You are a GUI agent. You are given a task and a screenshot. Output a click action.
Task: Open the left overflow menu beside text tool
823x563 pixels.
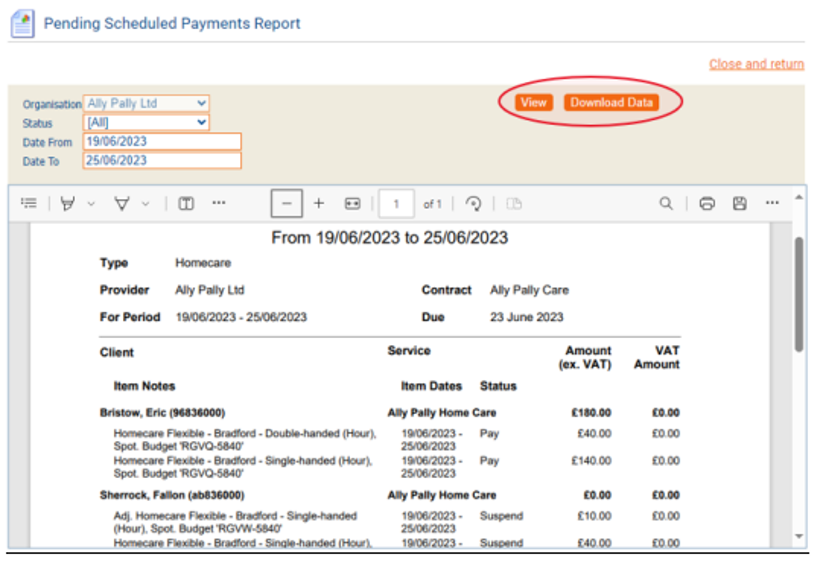click(218, 203)
